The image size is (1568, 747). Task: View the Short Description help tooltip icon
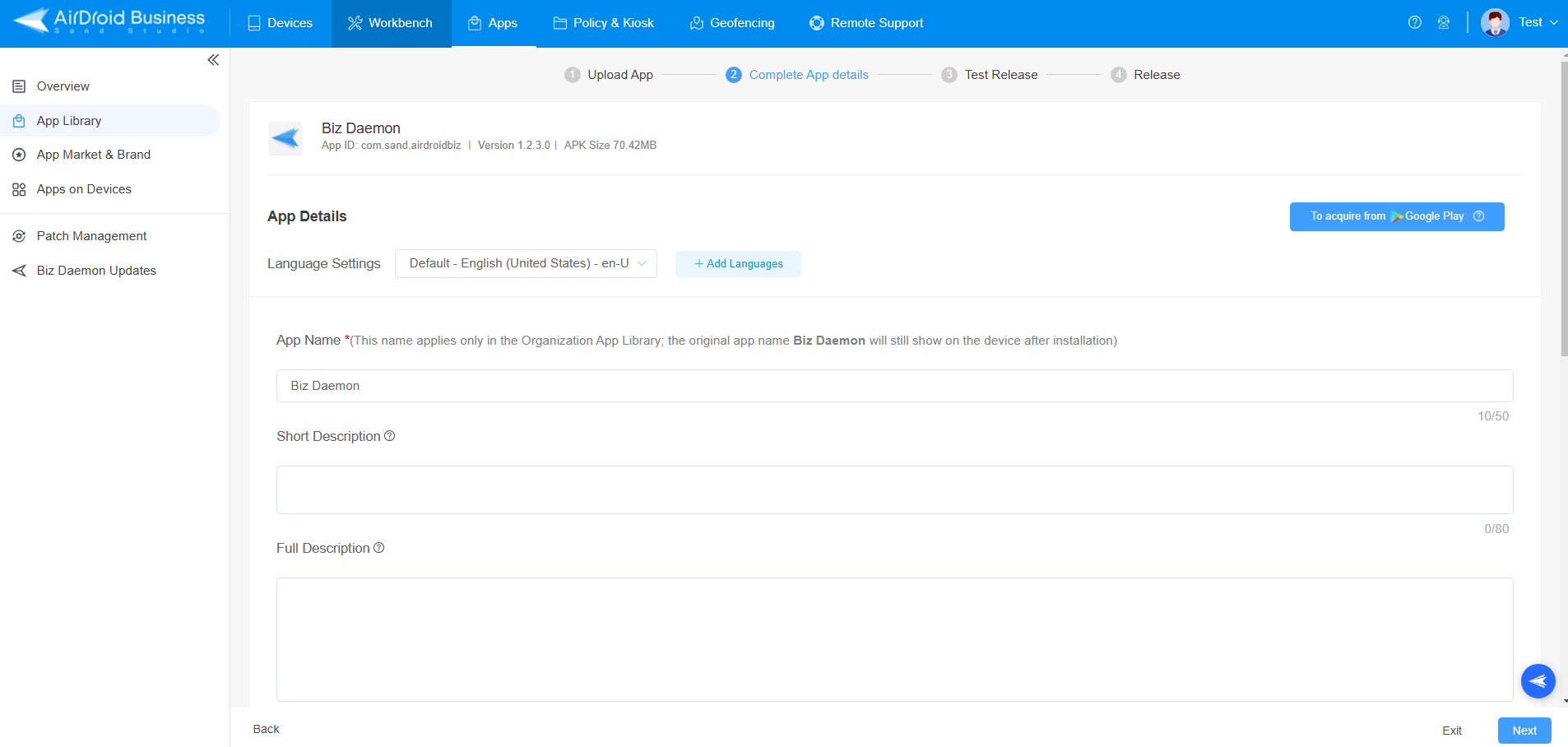coord(389,436)
